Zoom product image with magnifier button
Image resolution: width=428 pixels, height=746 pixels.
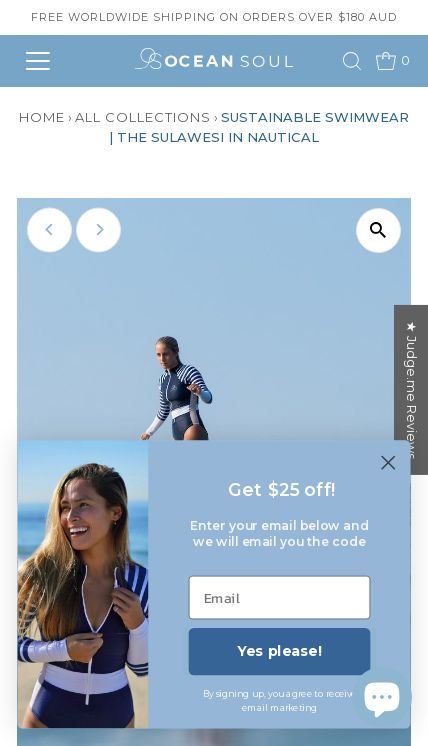coord(378,230)
